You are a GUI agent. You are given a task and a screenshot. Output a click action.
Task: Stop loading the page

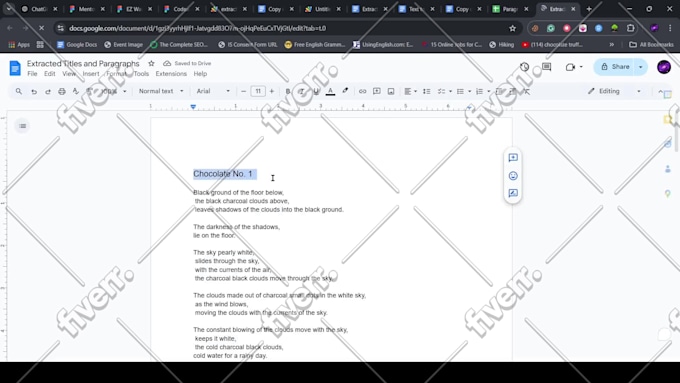(x=41, y=28)
